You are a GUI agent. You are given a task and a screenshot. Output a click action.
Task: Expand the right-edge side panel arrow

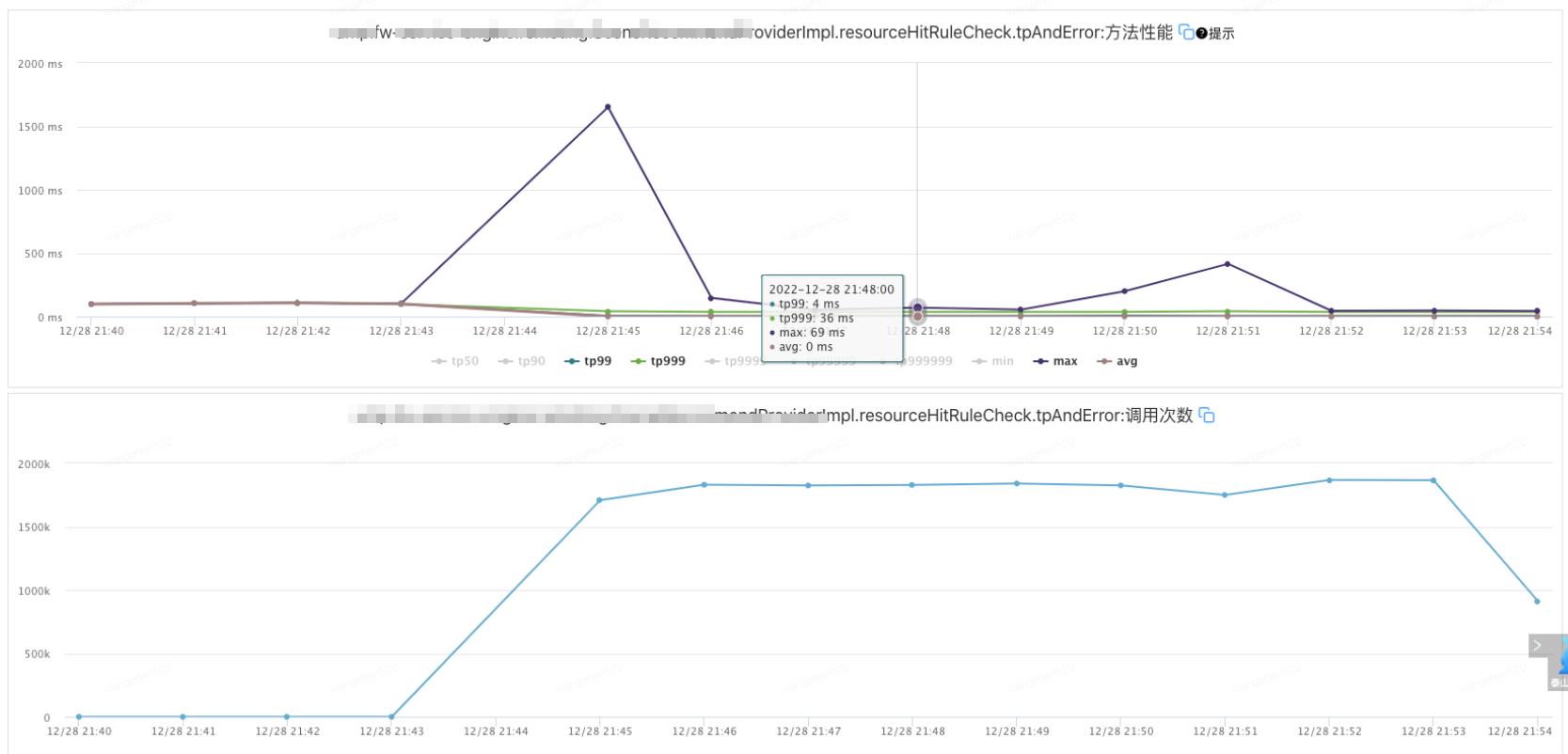(x=1537, y=646)
